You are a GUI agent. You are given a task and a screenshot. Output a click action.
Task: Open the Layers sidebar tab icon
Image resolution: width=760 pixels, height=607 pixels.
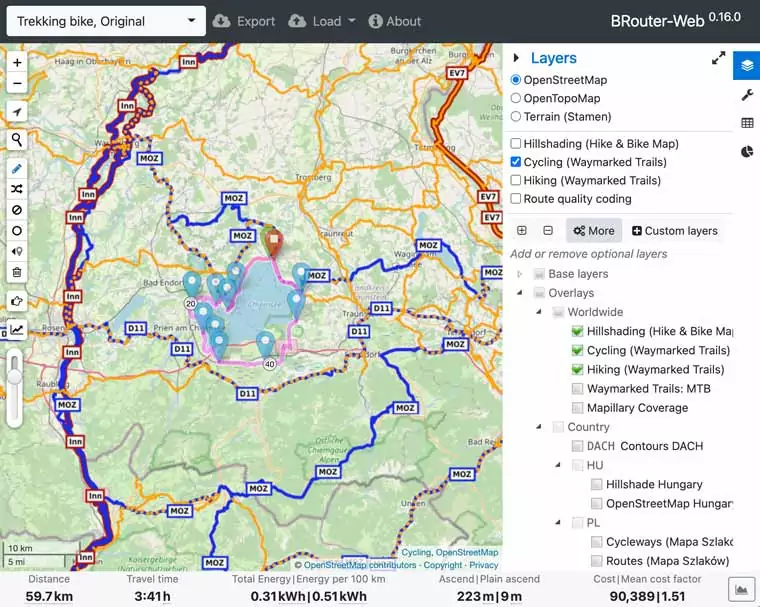746,65
